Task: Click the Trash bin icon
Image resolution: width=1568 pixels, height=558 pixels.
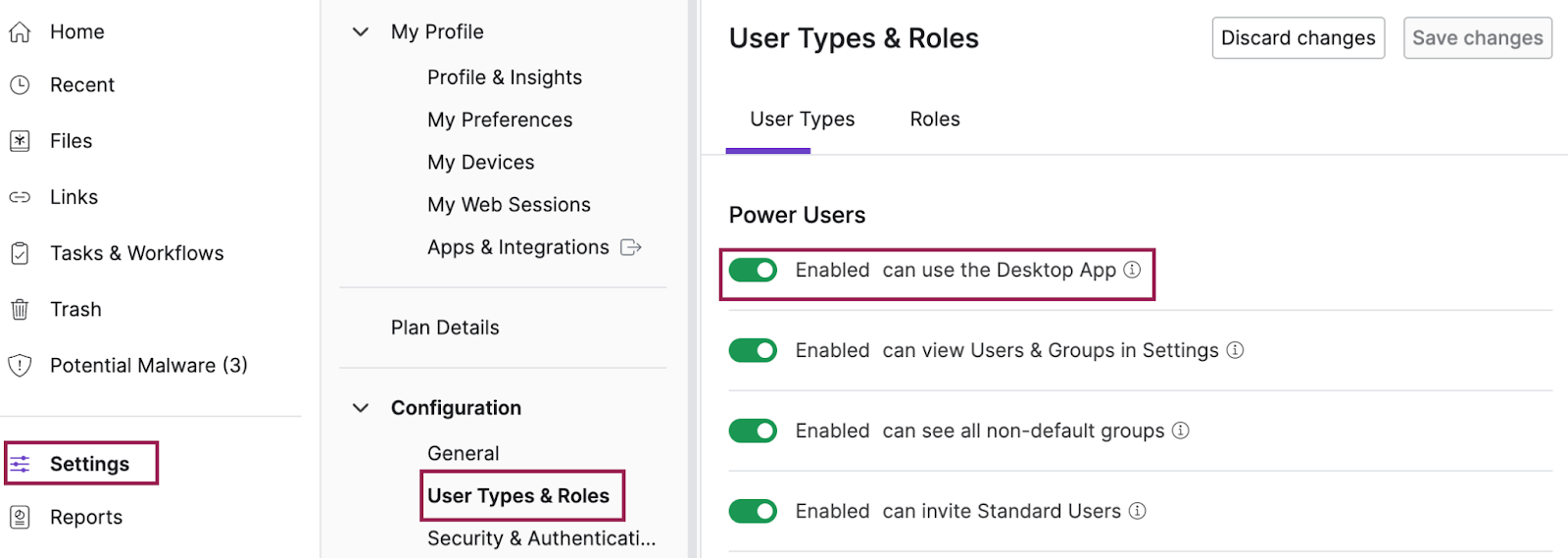Action: pos(20,310)
